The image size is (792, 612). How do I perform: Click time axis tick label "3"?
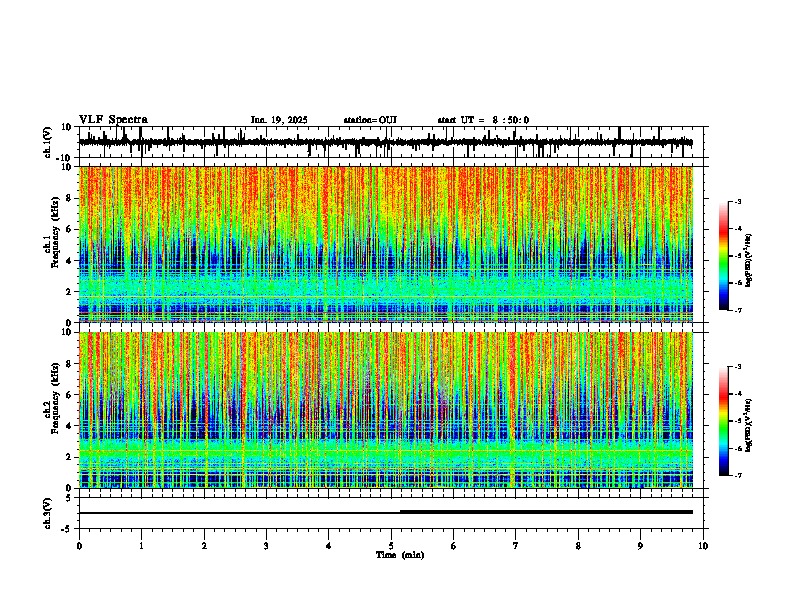pyautogui.click(x=266, y=546)
